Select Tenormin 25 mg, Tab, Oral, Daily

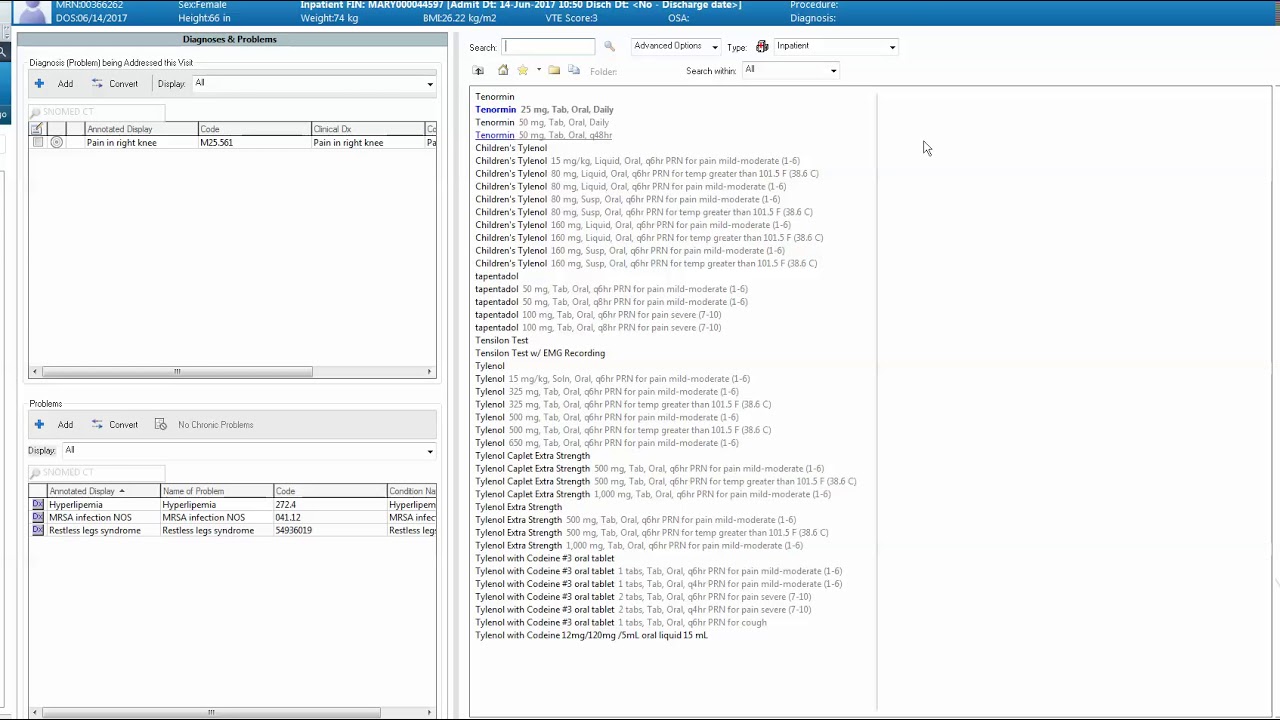click(x=544, y=110)
